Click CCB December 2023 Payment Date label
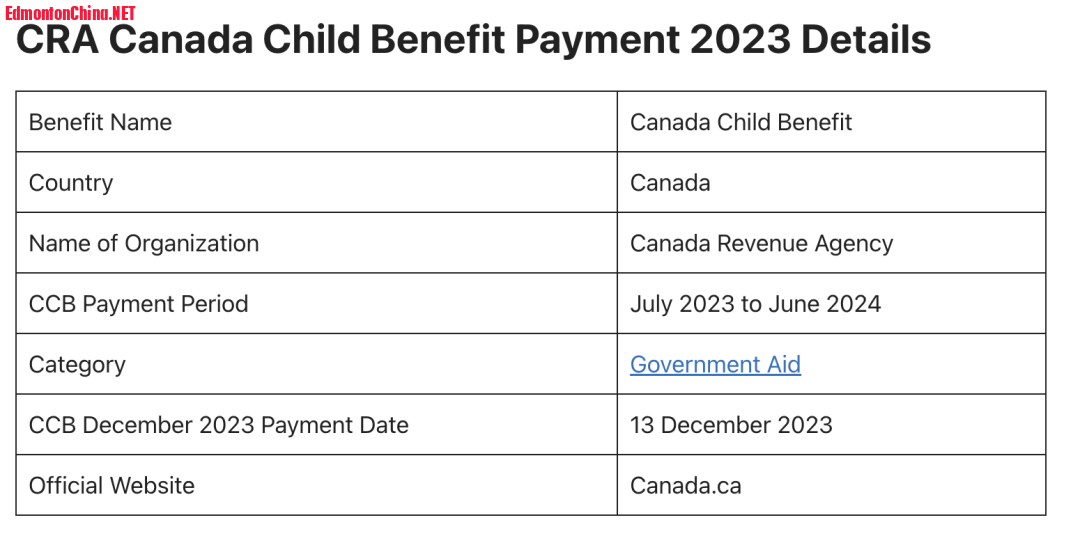This screenshot has width=1080, height=543. [x=218, y=425]
